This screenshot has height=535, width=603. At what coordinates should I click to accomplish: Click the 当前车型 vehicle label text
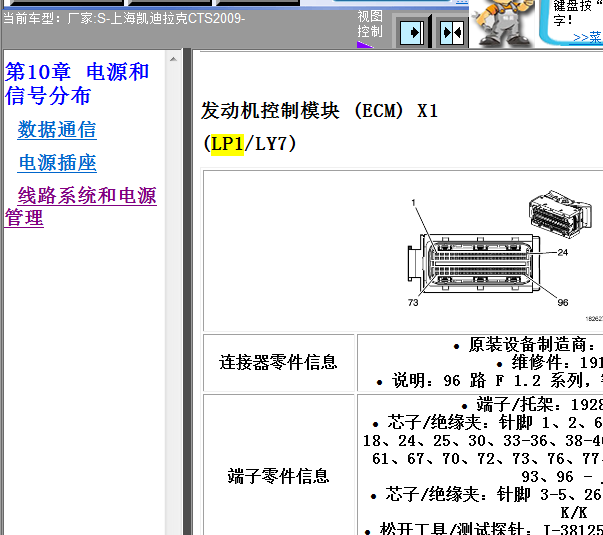[x=124, y=18]
